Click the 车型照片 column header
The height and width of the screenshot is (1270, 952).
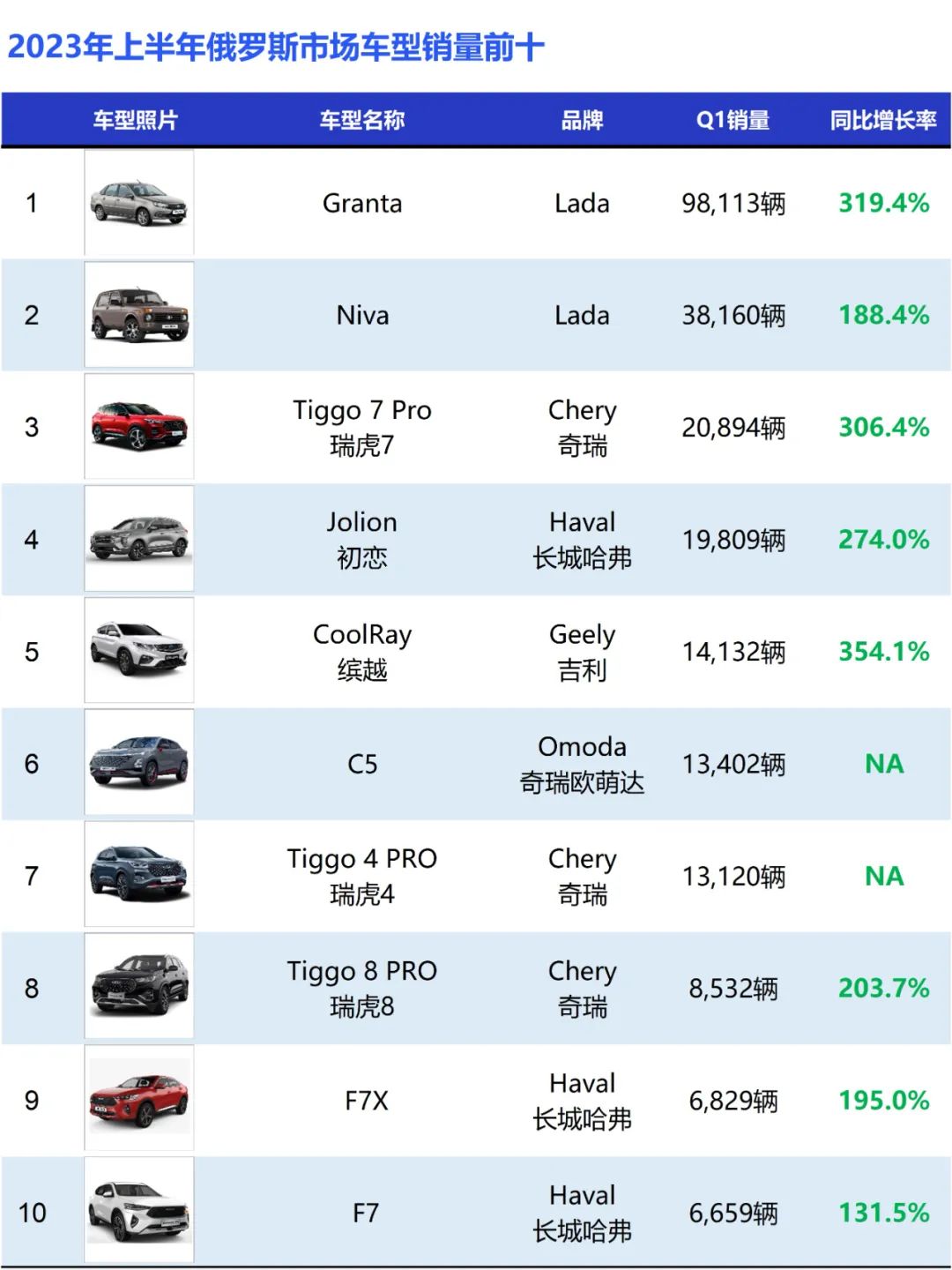(136, 120)
